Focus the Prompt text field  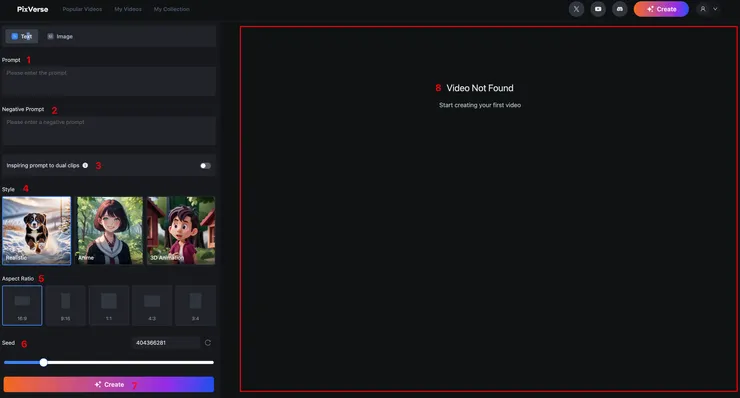click(109, 81)
